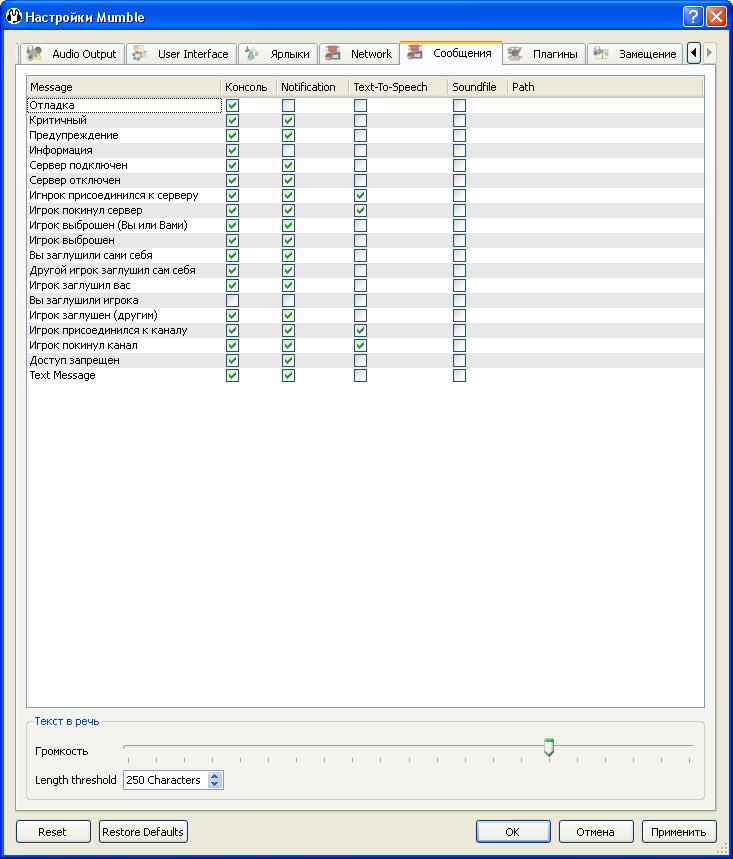
Task: Click the Плагины tab icon
Action: coord(515,53)
